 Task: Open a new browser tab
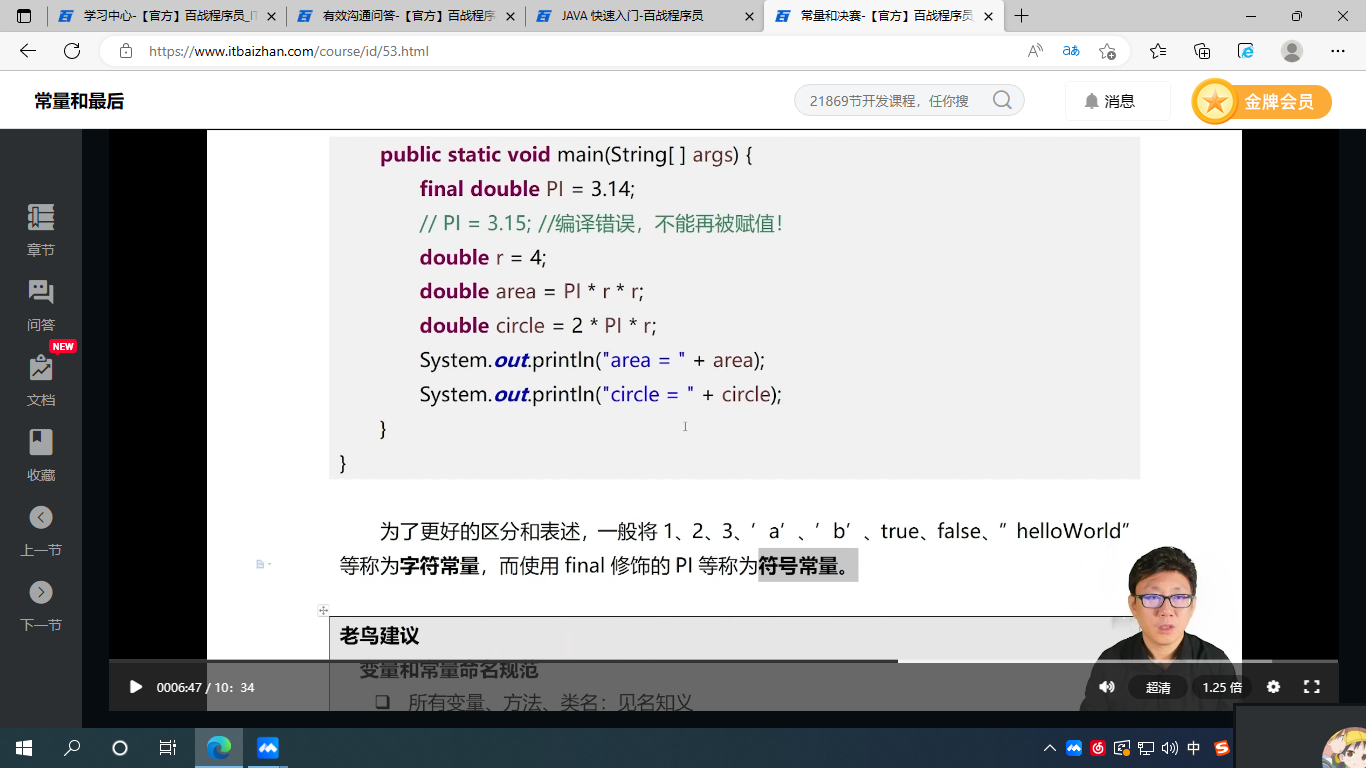pos(1021,16)
